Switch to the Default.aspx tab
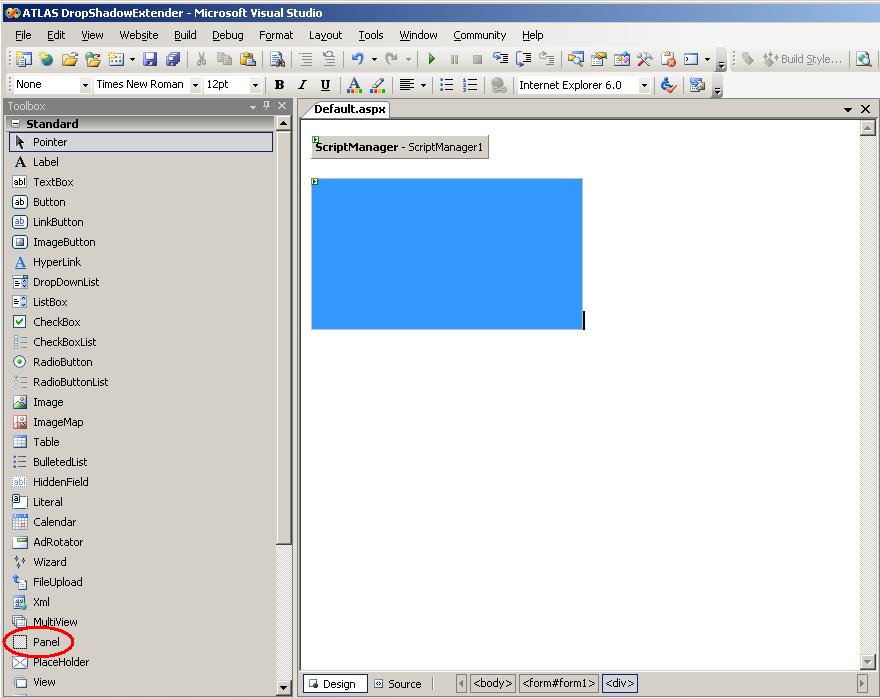The image size is (880, 698). pos(349,109)
